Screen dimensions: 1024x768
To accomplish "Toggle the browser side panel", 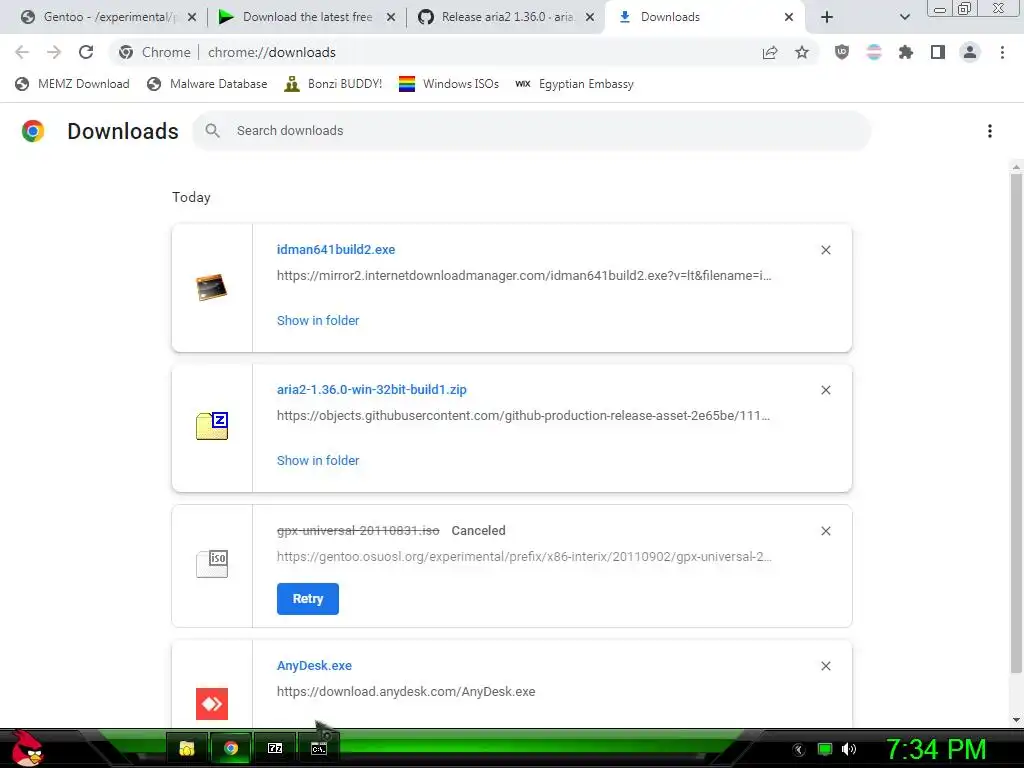I will [x=938, y=52].
